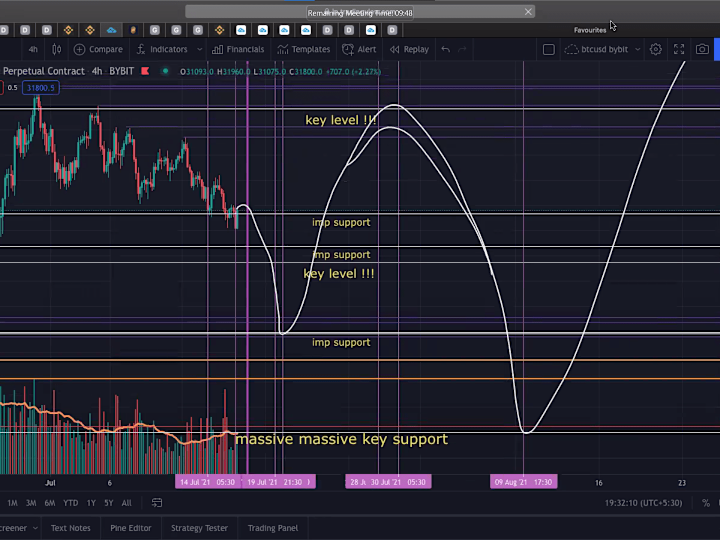The width and height of the screenshot is (720, 540).
Task: Open the Strategy Tester tab
Action: tap(199, 528)
